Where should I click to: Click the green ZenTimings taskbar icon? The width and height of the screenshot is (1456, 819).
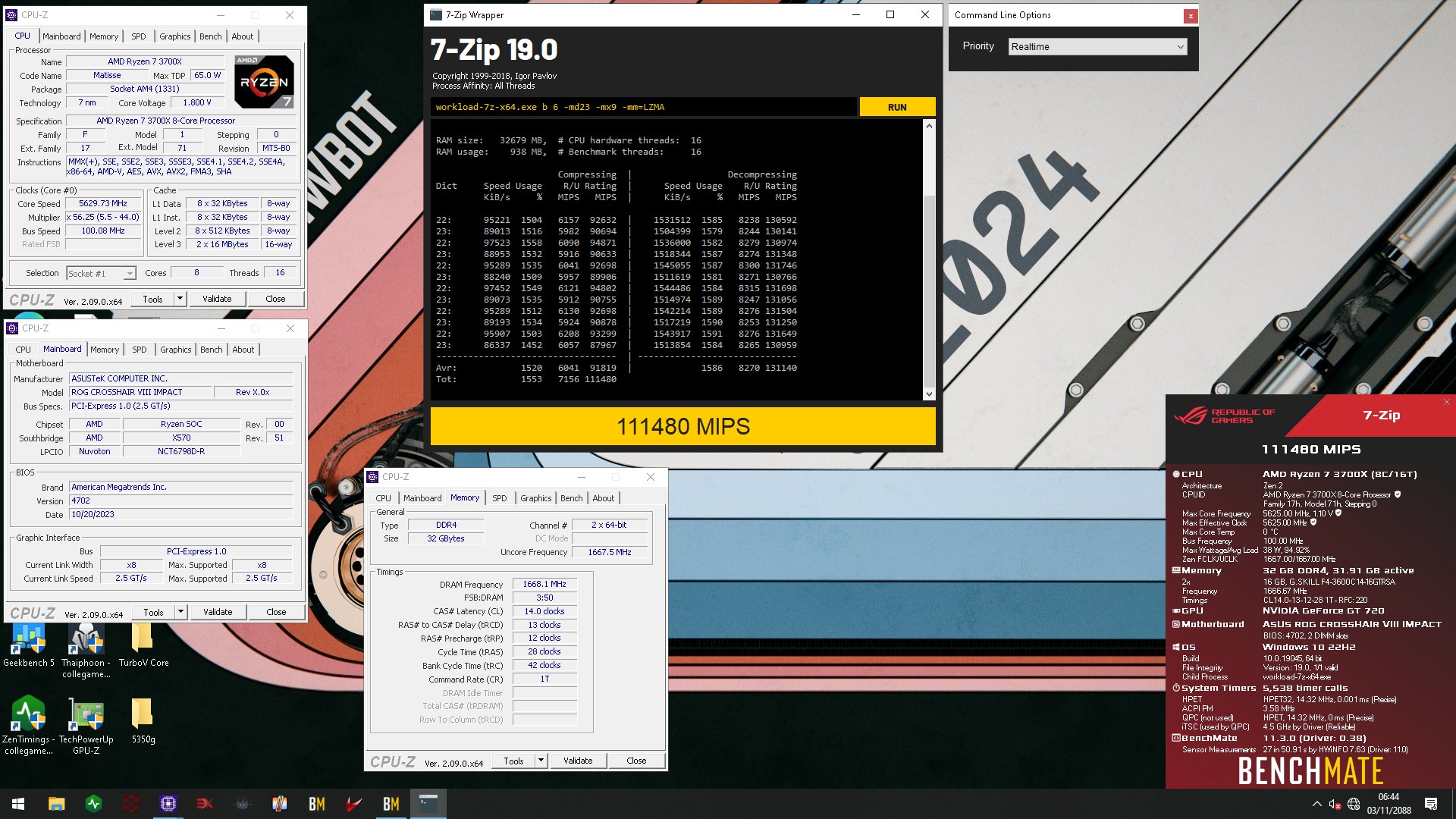(93, 804)
